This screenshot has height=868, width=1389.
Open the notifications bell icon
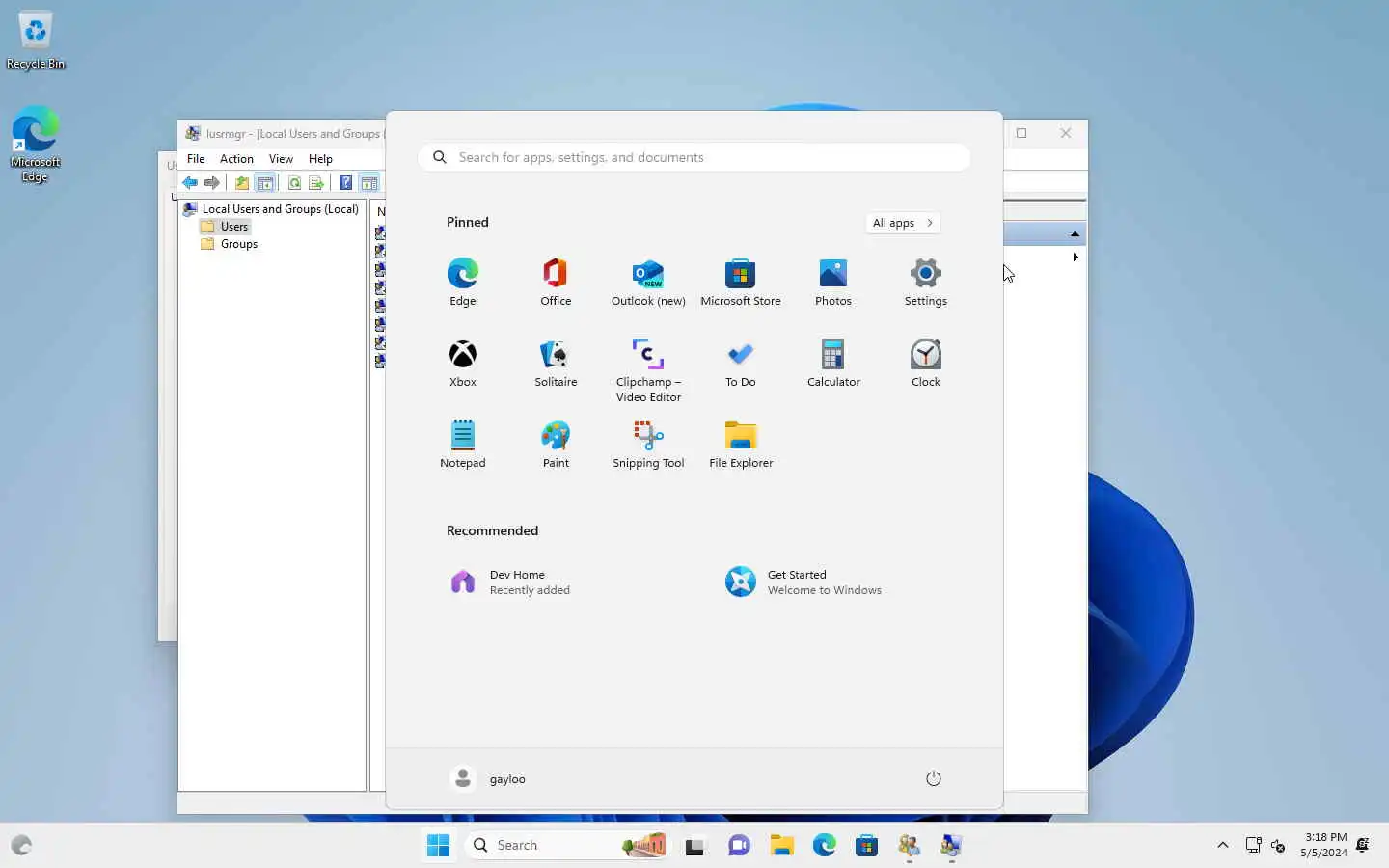click(x=1363, y=845)
